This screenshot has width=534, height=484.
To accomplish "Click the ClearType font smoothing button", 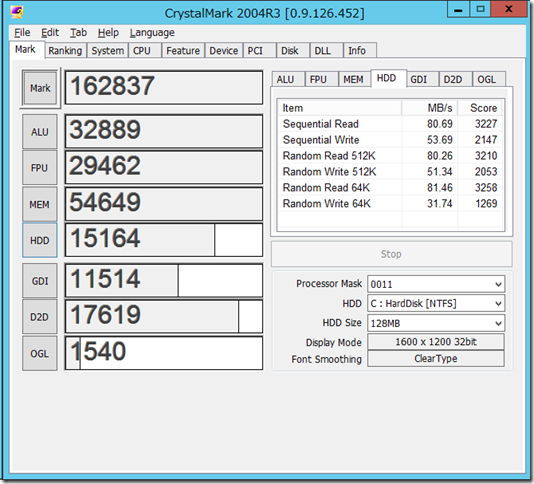I will pos(436,359).
